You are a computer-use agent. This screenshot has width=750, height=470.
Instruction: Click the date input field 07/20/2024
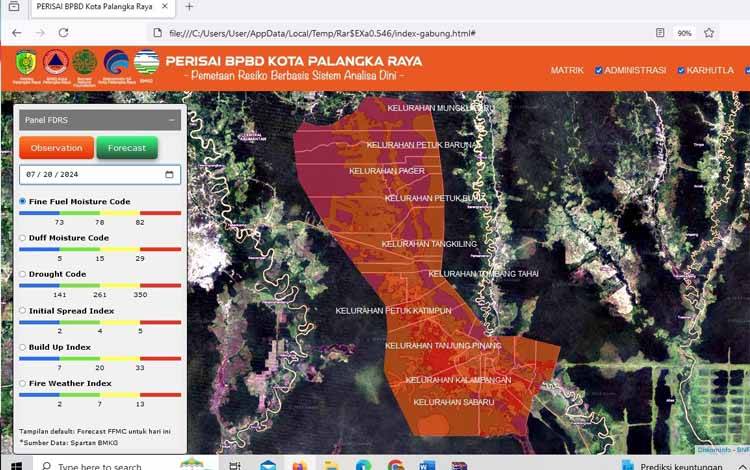click(100, 175)
